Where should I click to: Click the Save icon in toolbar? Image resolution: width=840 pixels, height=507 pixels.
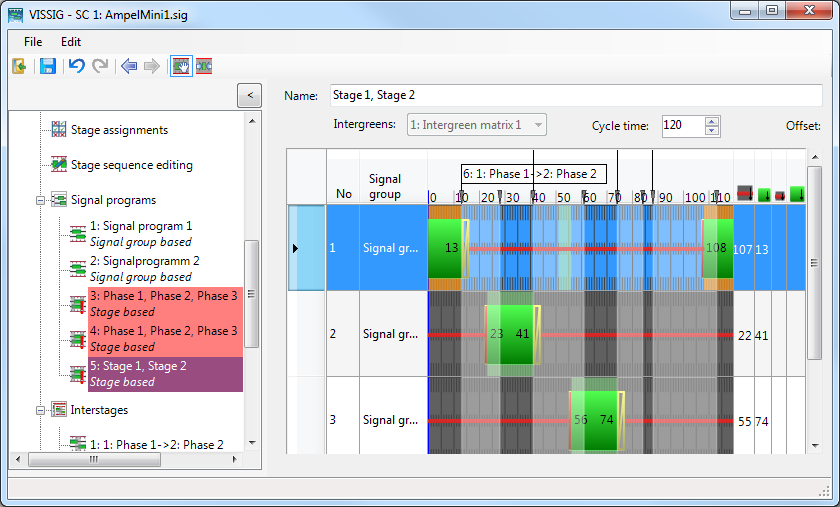point(47,66)
